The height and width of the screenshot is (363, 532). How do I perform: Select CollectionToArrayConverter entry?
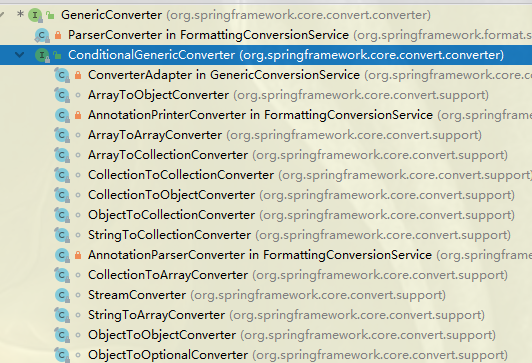(x=168, y=275)
